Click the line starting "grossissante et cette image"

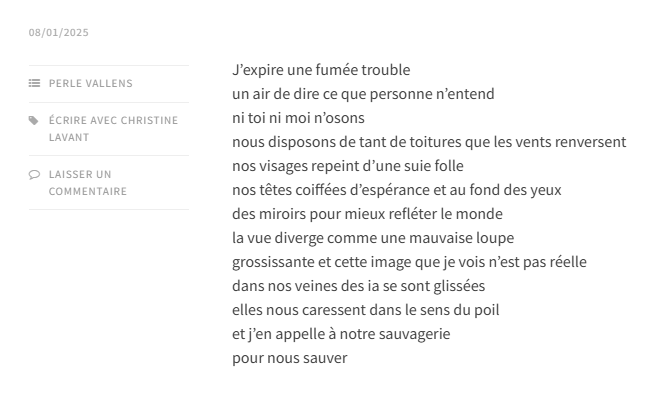pos(409,262)
